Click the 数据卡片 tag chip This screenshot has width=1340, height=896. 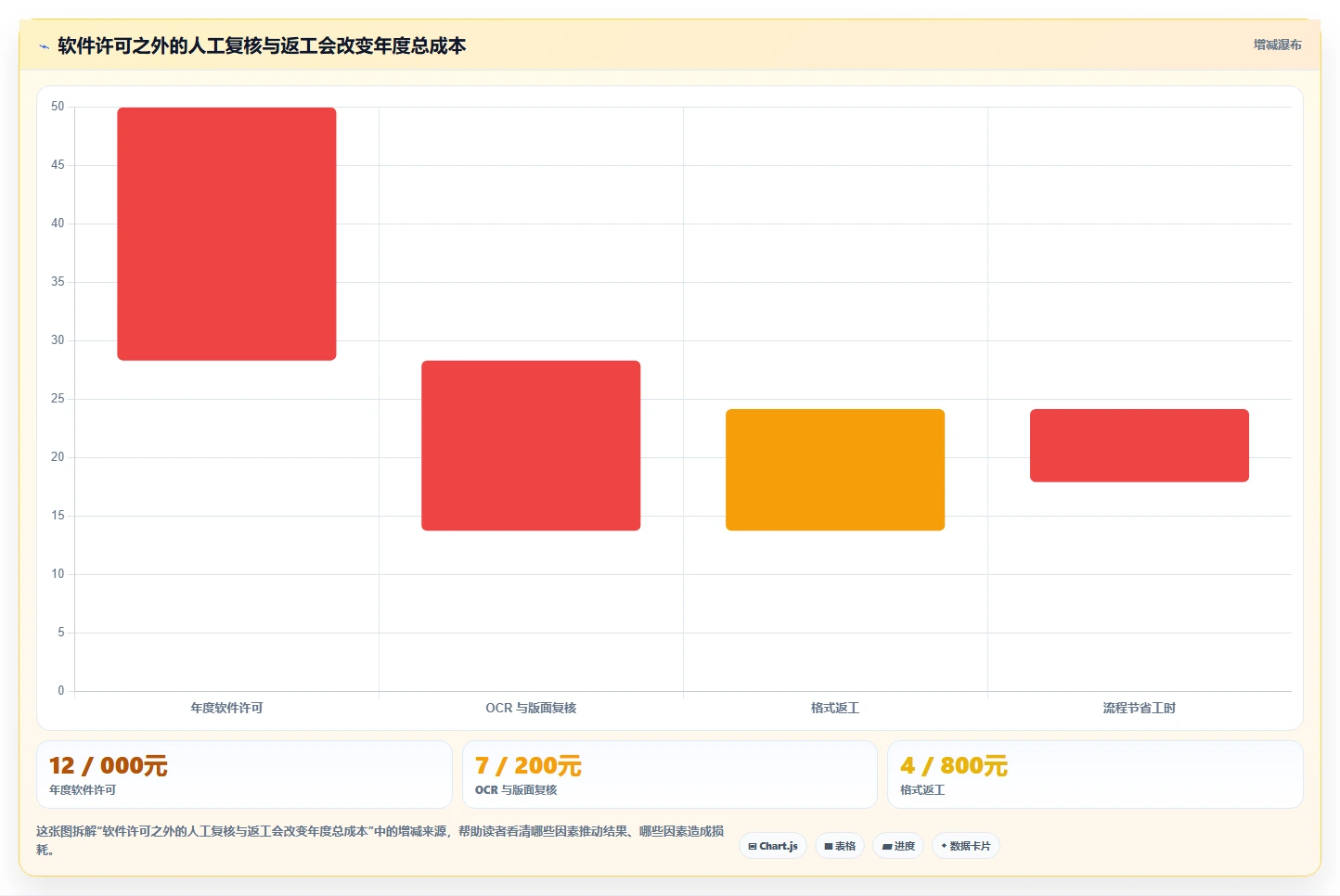tap(966, 846)
